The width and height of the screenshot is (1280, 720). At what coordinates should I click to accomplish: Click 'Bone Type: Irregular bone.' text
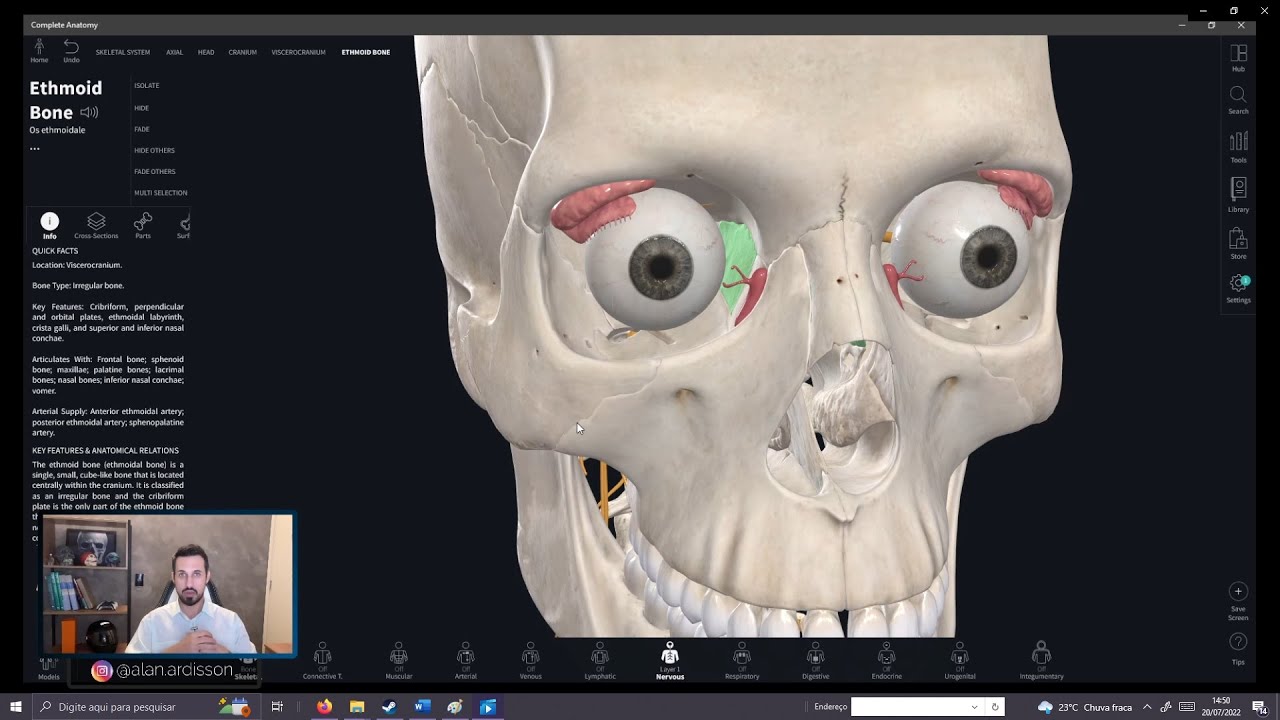(78, 286)
